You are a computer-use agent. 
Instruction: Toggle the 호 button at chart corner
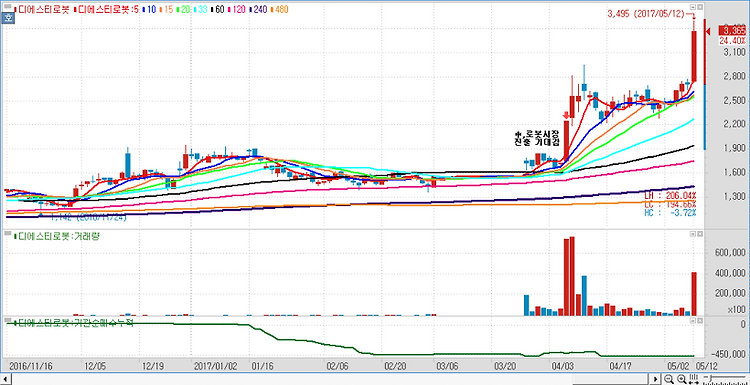click(7, 19)
